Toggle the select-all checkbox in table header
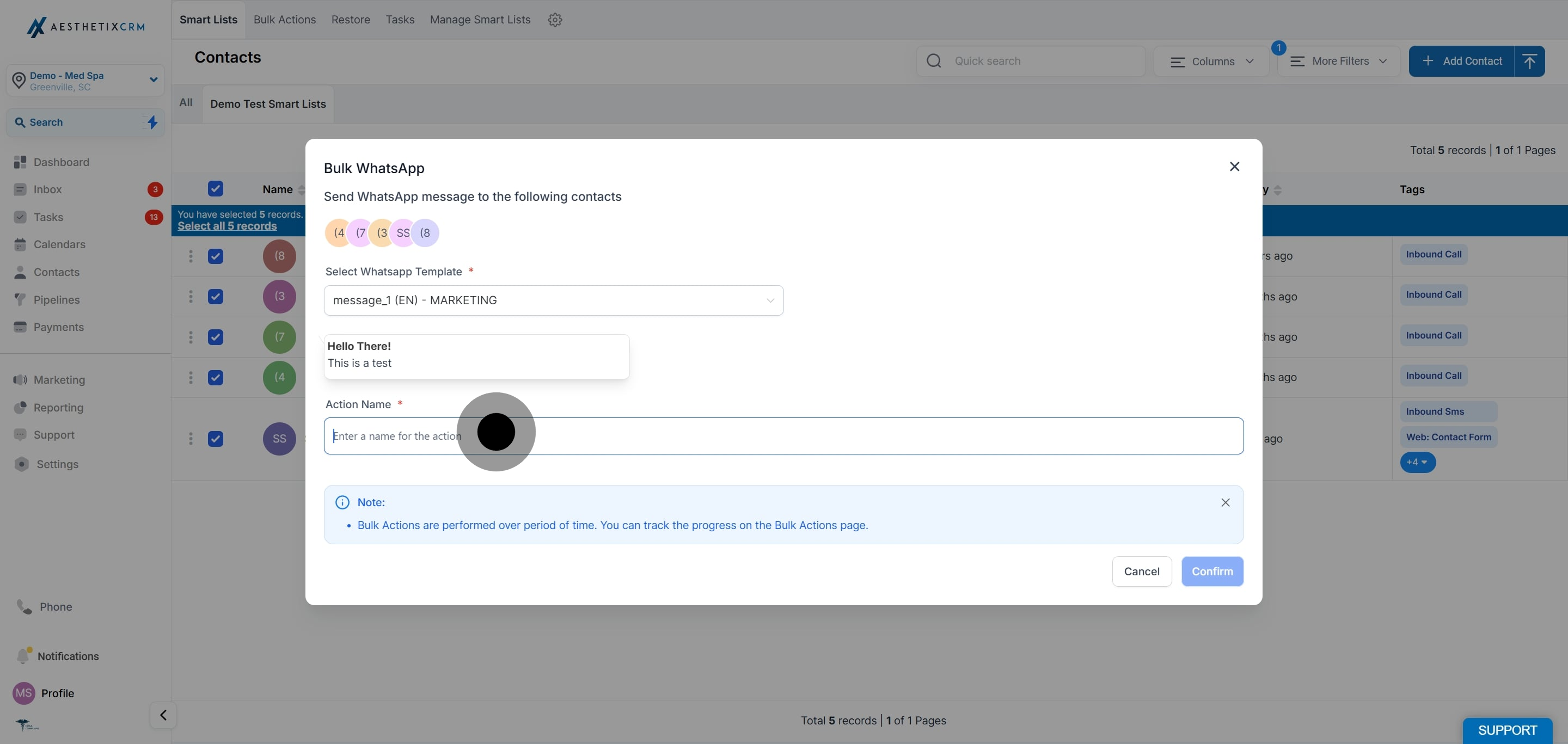 pos(216,189)
